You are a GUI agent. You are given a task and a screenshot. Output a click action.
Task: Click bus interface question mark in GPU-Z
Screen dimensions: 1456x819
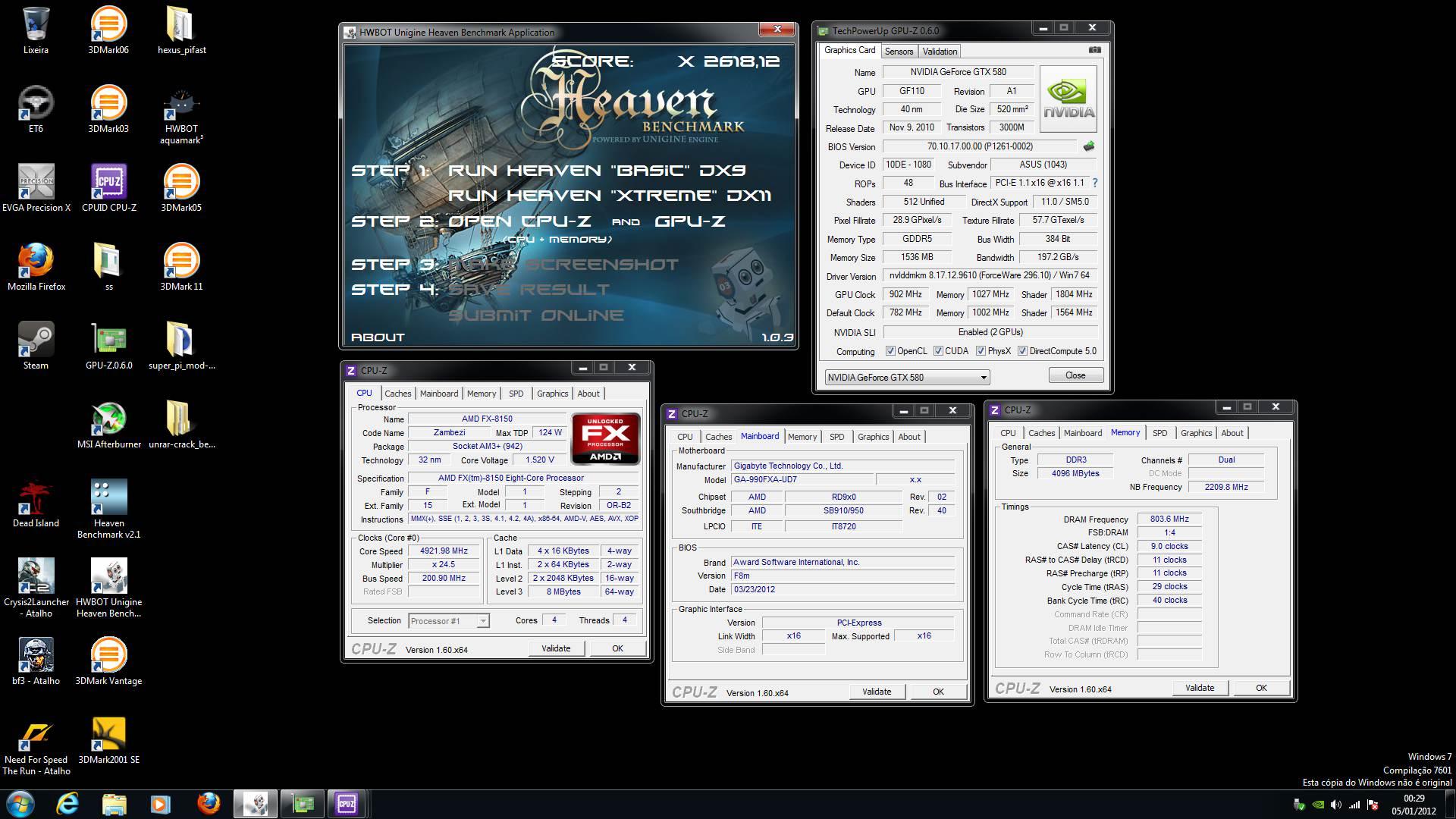[x=1094, y=183]
